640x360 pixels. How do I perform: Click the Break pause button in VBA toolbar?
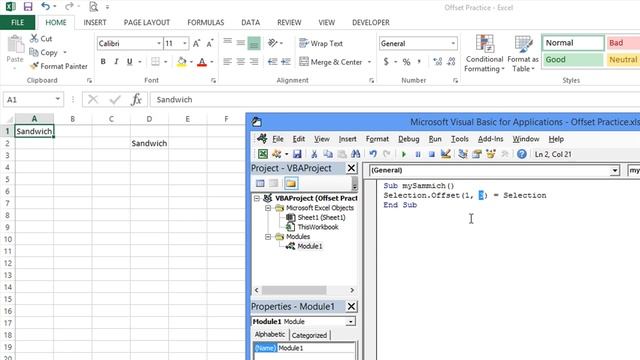click(x=418, y=154)
